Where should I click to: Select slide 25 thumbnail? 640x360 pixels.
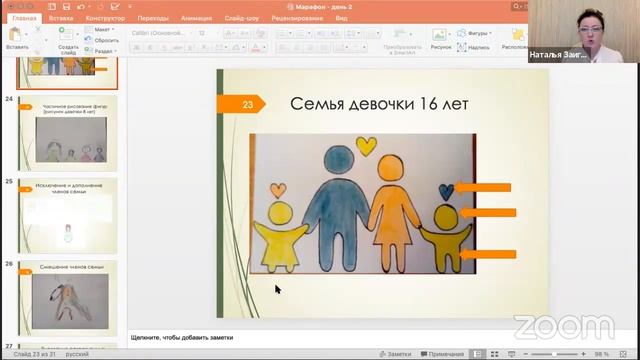(67, 216)
